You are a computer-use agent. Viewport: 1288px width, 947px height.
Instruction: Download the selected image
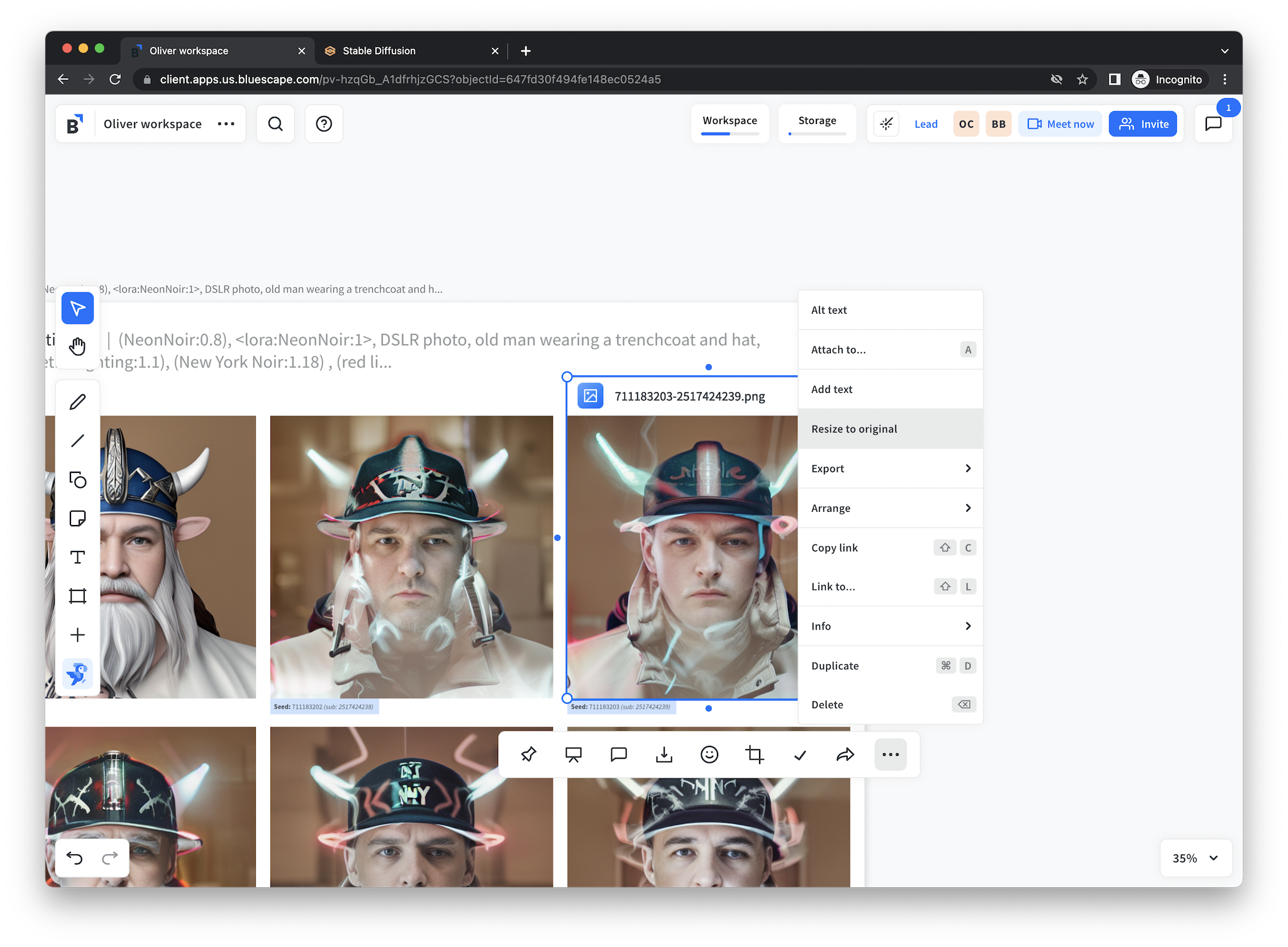(663, 754)
